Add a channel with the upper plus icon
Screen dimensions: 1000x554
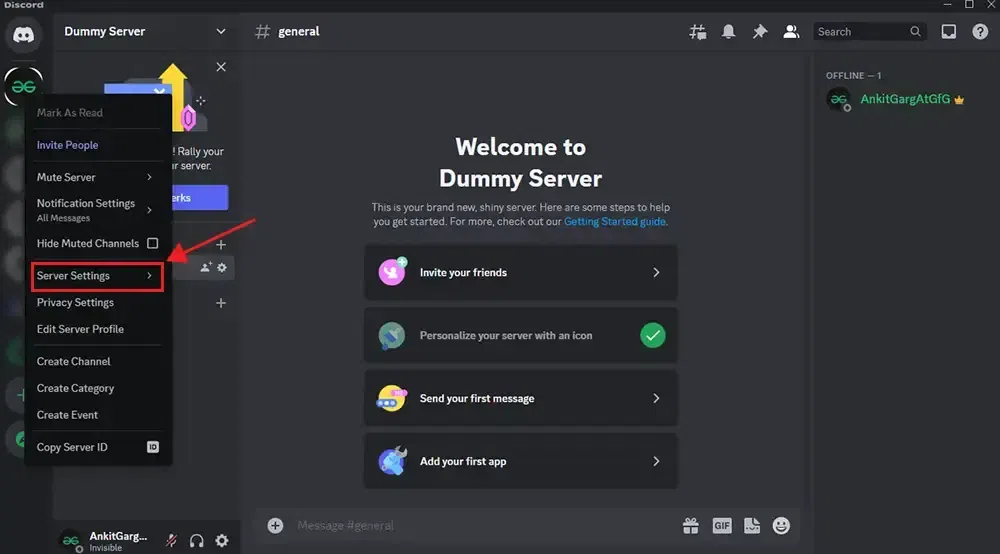(221, 245)
